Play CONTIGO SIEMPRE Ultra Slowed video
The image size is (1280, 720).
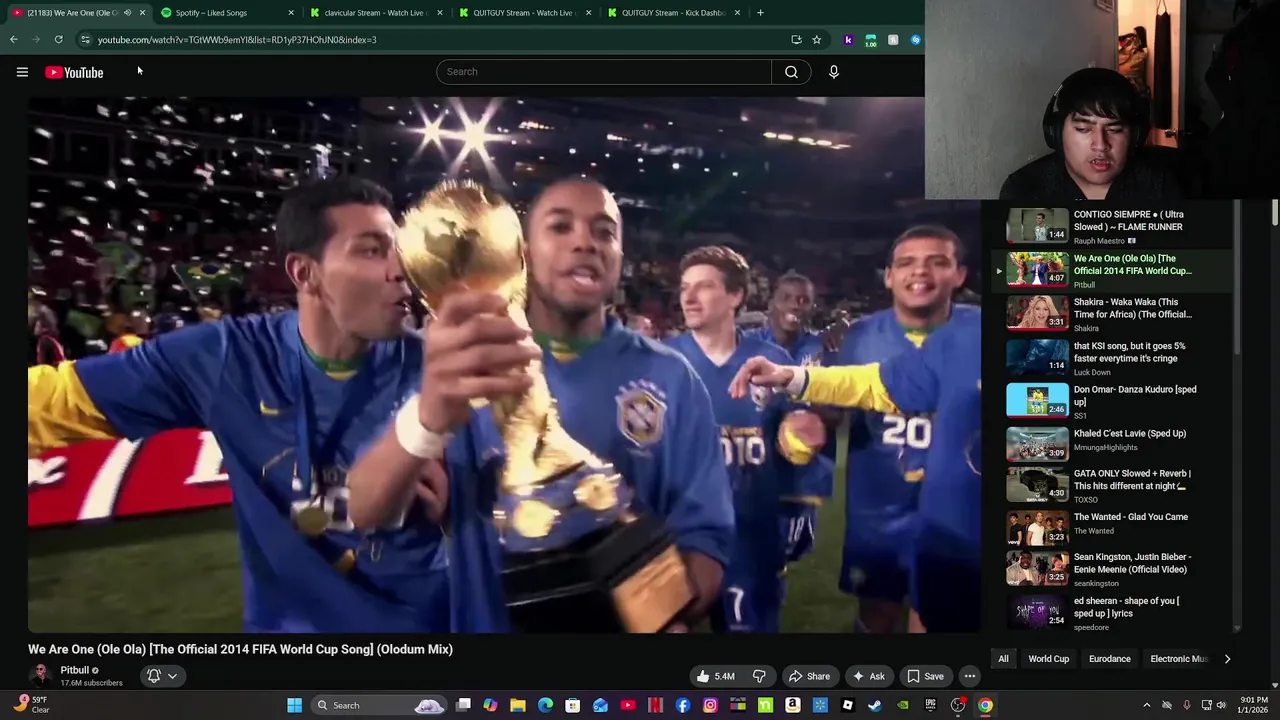tap(1113, 226)
